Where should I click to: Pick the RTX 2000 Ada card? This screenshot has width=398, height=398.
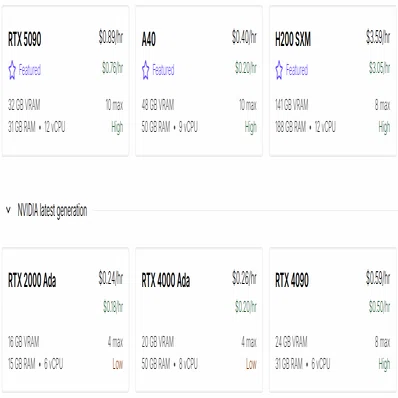click(x=65, y=320)
